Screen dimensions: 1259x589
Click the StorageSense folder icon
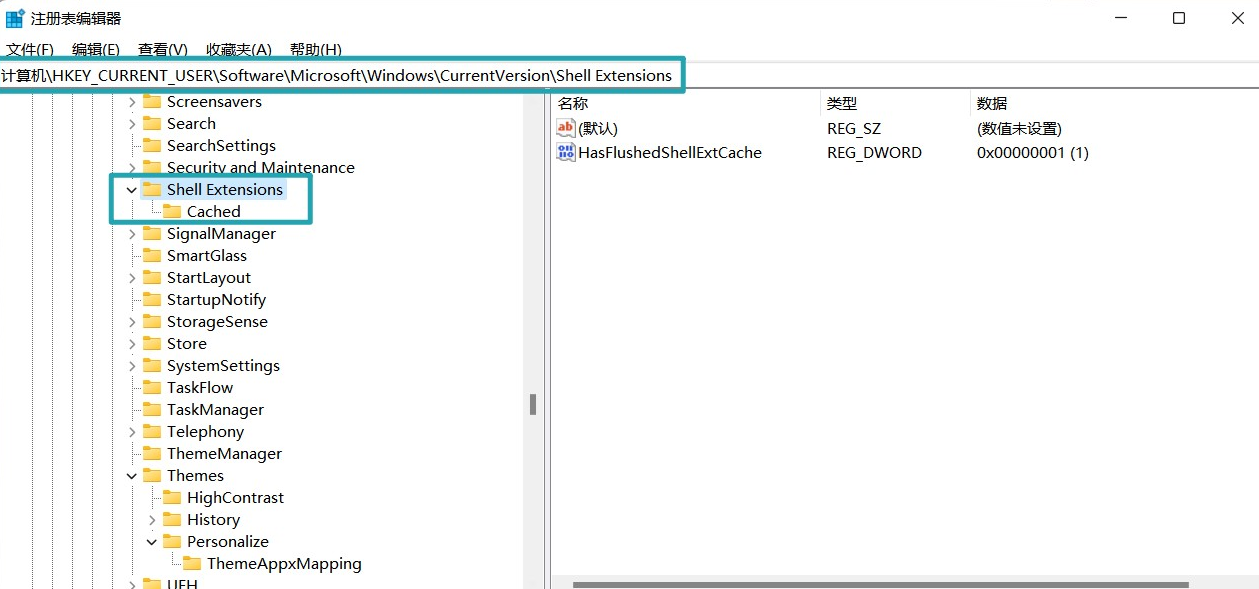(152, 321)
